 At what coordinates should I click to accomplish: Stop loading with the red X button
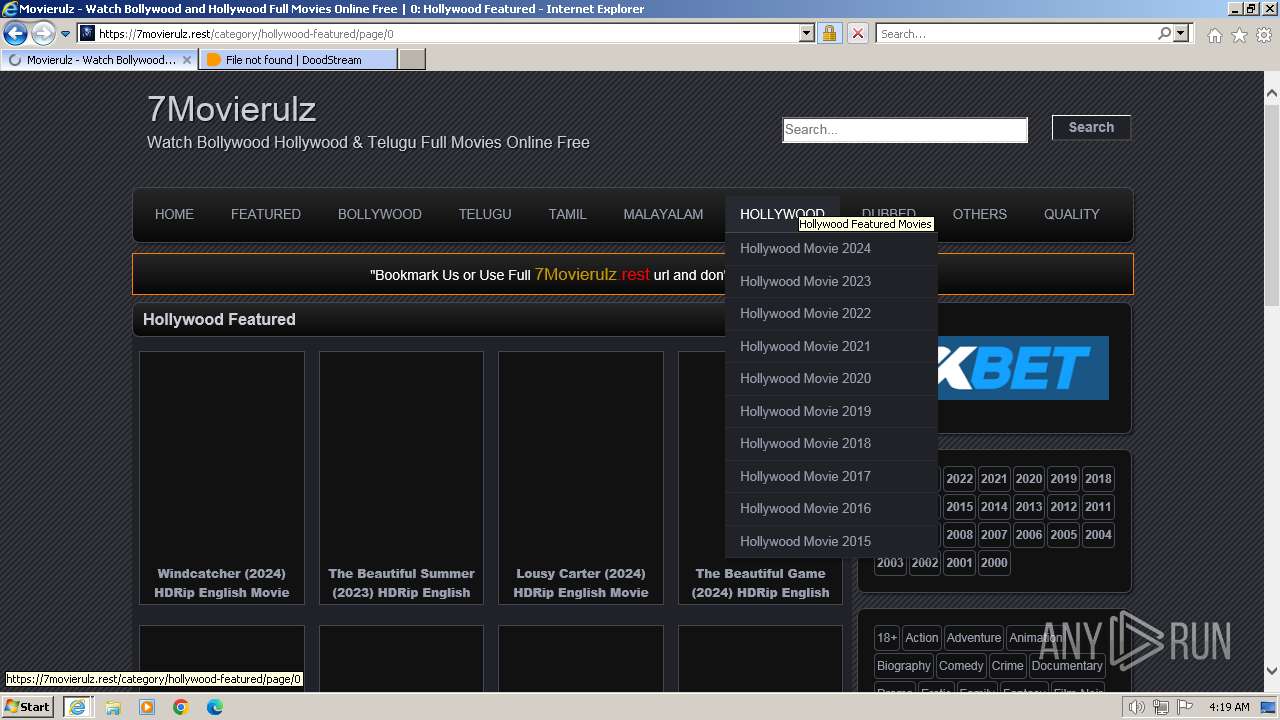tap(857, 33)
